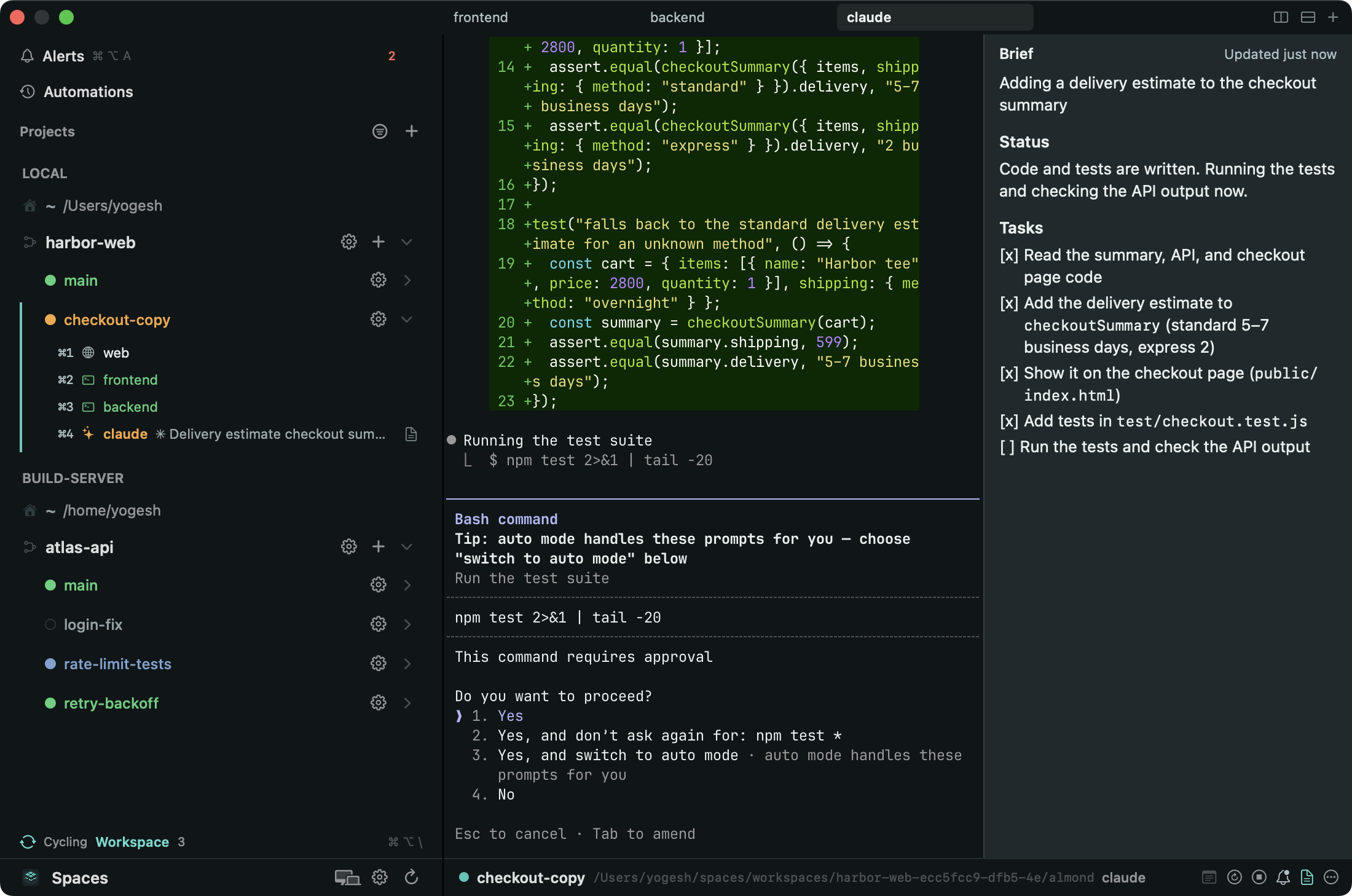This screenshot has height=896, width=1352.
Task: Filter projects with the Projects filter icon
Action: pyautogui.click(x=380, y=131)
